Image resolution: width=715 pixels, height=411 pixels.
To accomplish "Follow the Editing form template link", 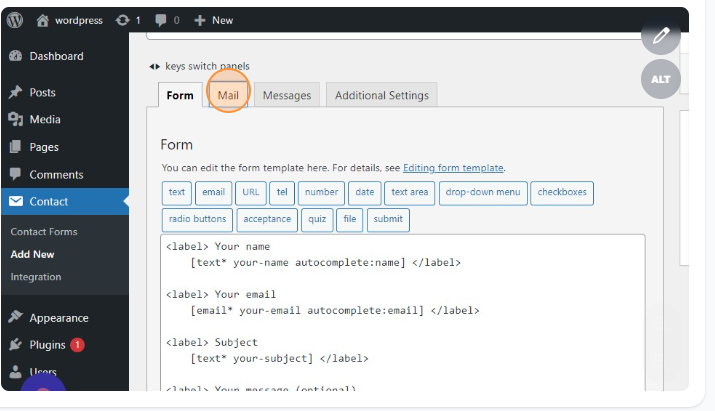I will (453, 168).
